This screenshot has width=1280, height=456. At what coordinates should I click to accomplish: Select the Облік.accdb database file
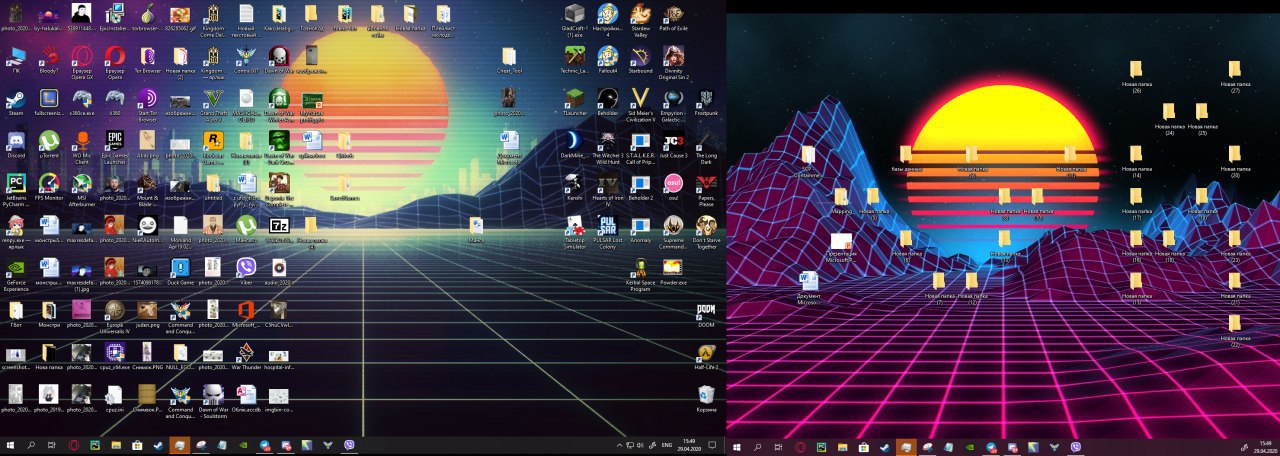[246, 398]
